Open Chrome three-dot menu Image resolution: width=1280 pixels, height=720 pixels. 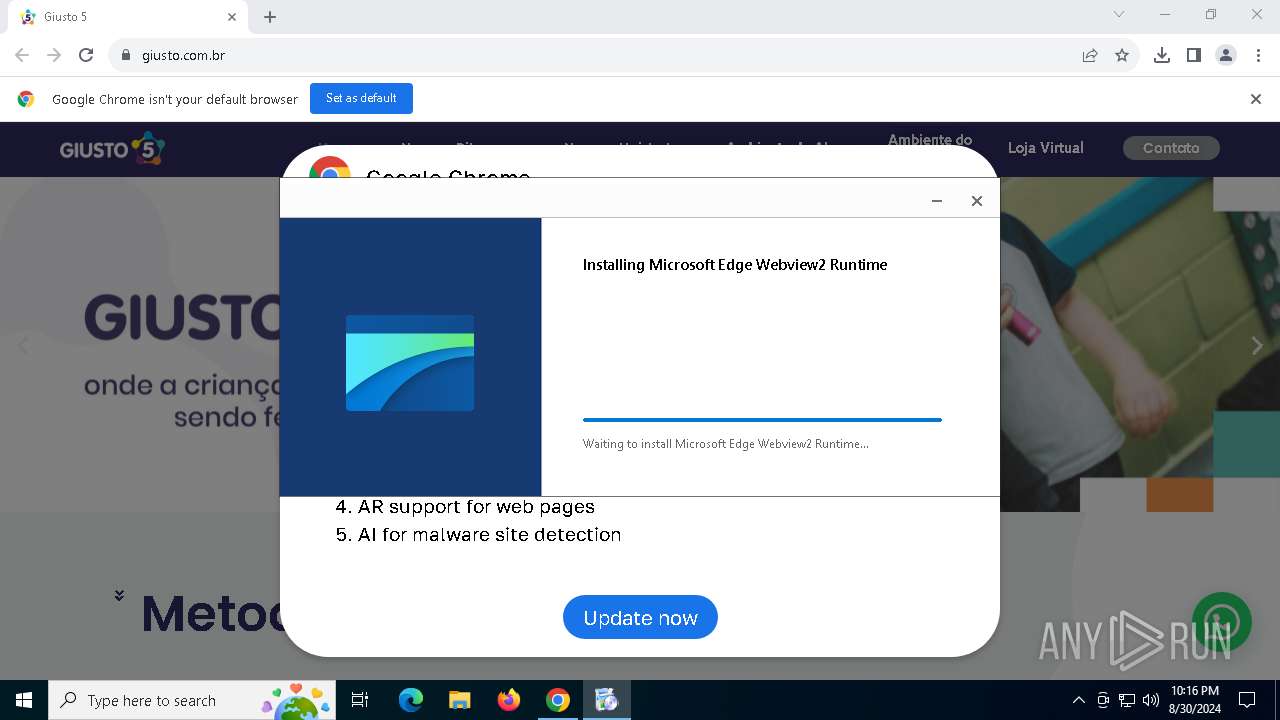1259,55
